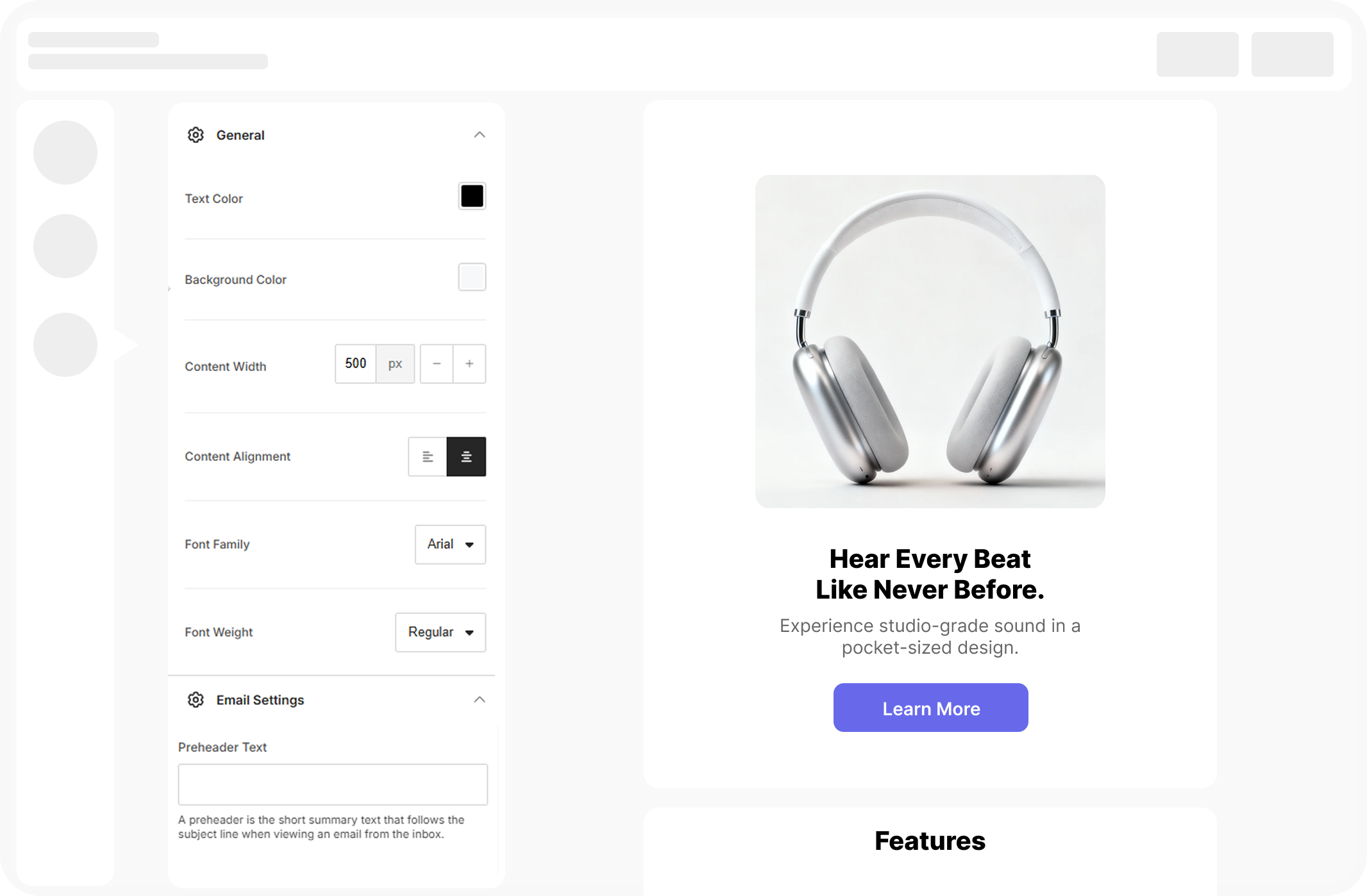Click the Learn More button

(x=930, y=708)
